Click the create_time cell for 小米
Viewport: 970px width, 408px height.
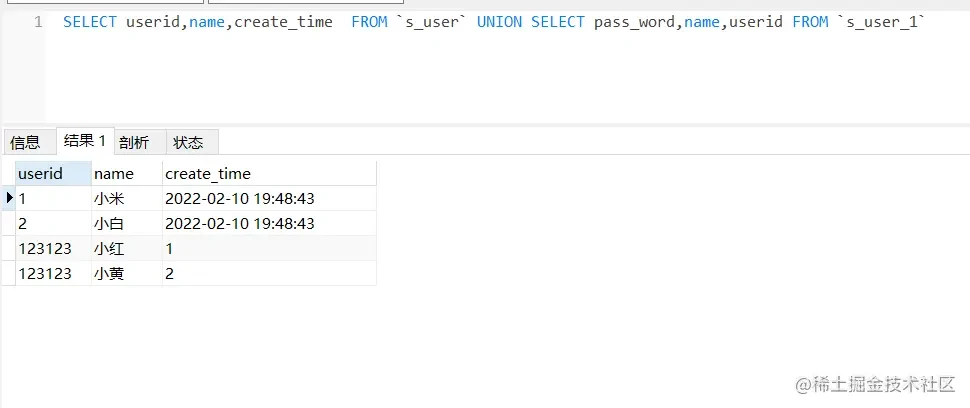coord(269,198)
